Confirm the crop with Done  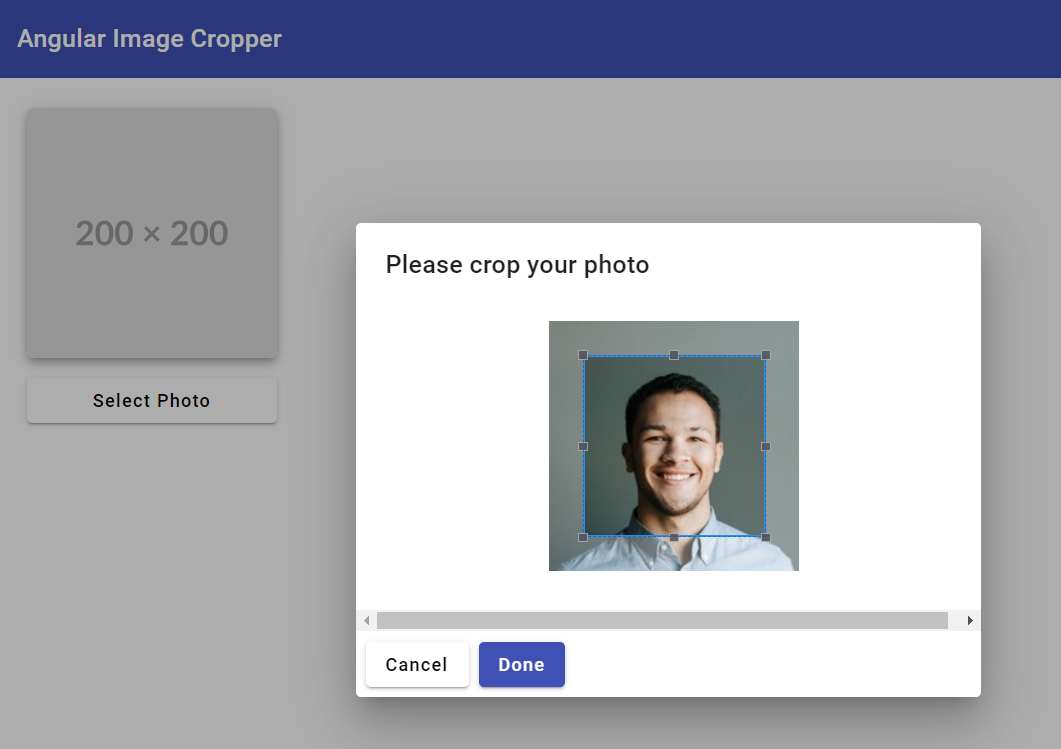point(521,664)
